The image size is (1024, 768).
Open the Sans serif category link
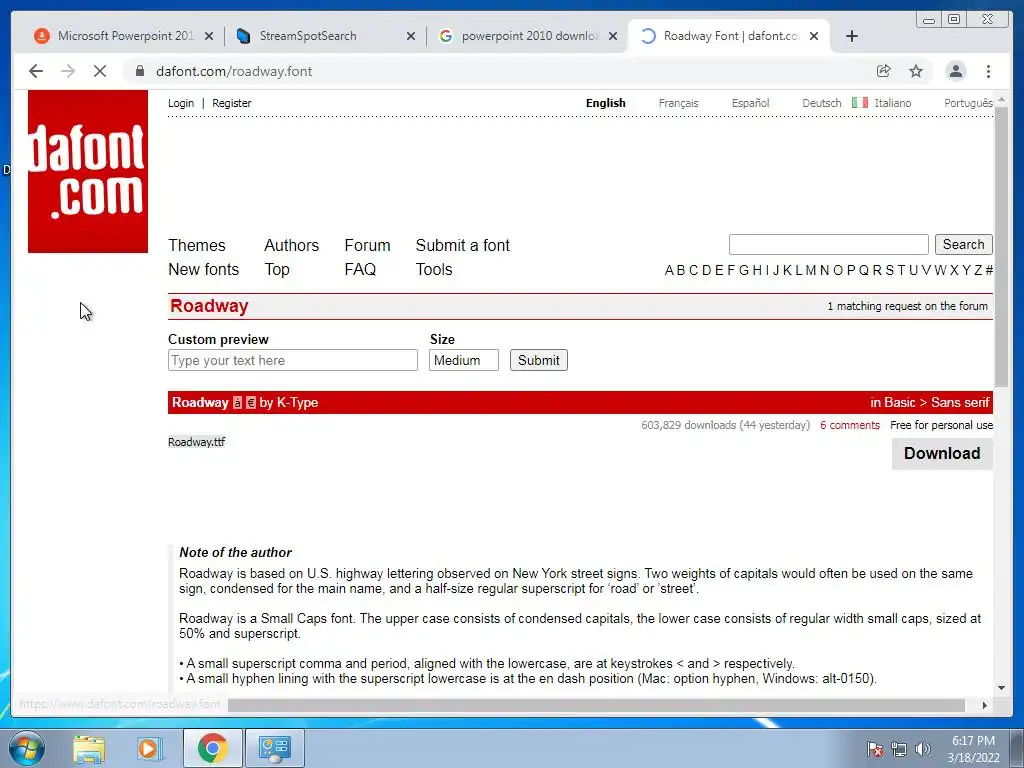960,403
